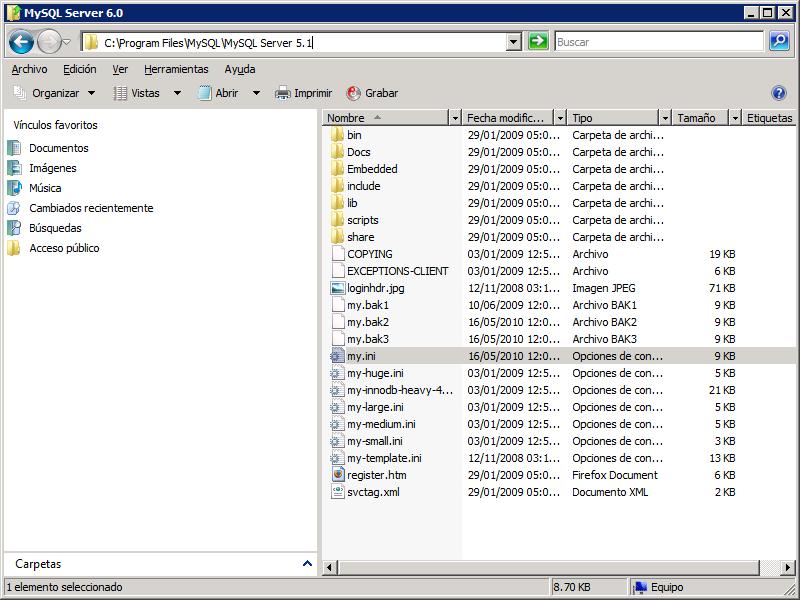The image size is (800, 600).
Task: Open the Ver menu
Action: [120, 69]
